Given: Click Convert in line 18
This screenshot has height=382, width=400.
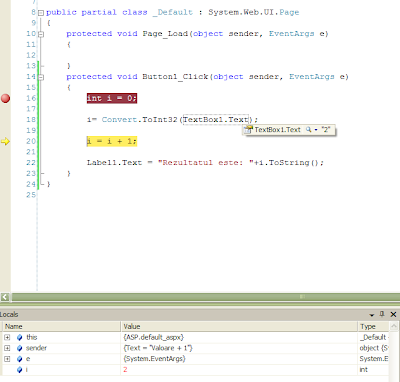Looking at the screenshot, I should pos(119,119).
